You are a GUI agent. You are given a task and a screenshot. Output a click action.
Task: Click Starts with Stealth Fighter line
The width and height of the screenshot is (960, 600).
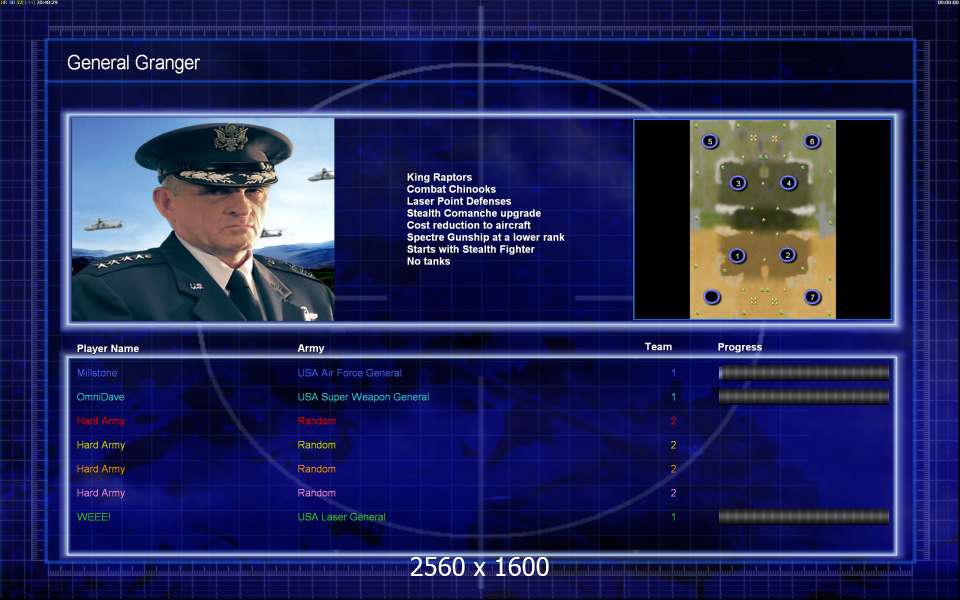point(470,249)
